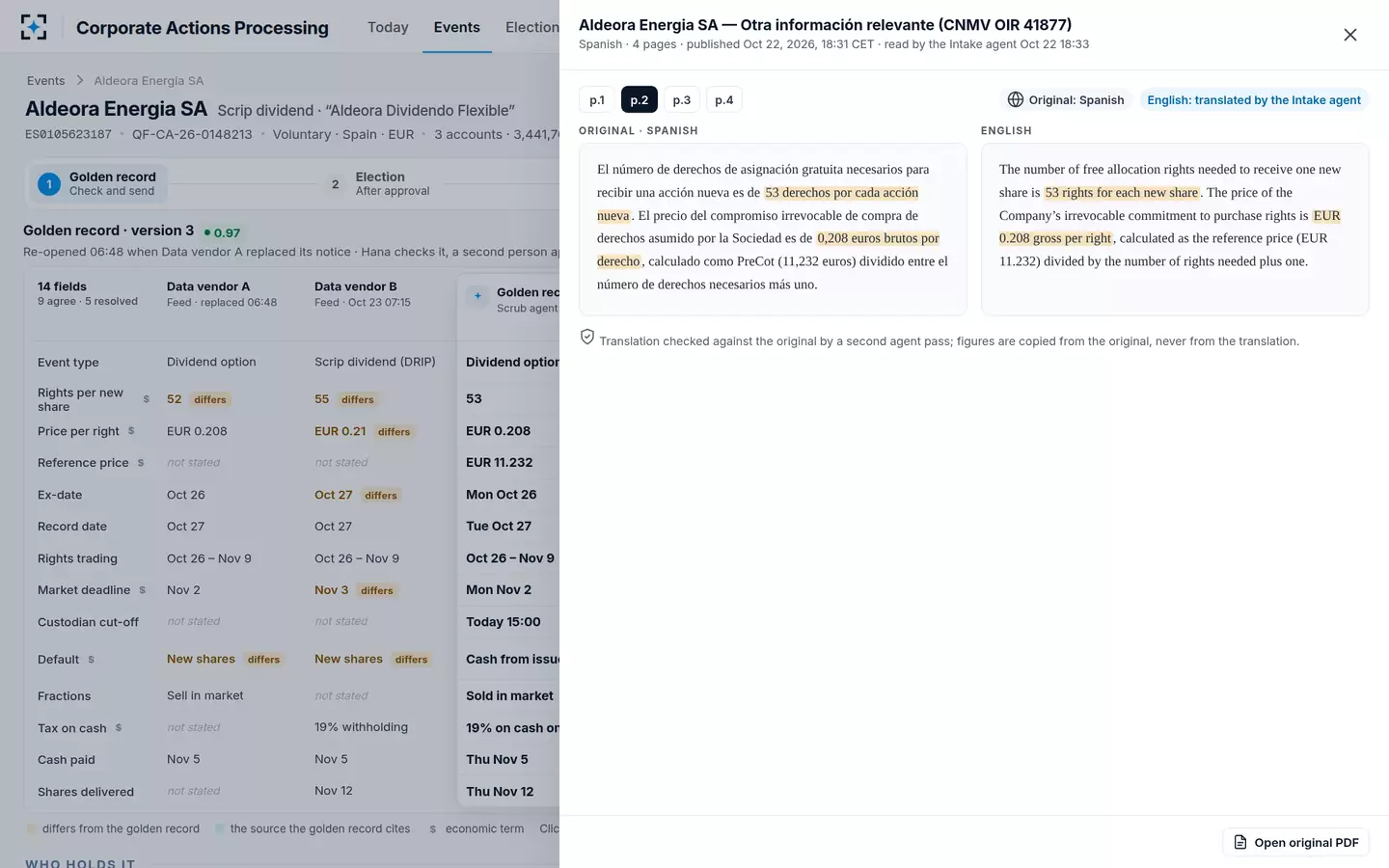
Task: Open original PDF button
Action: click(x=1296, y=842)
